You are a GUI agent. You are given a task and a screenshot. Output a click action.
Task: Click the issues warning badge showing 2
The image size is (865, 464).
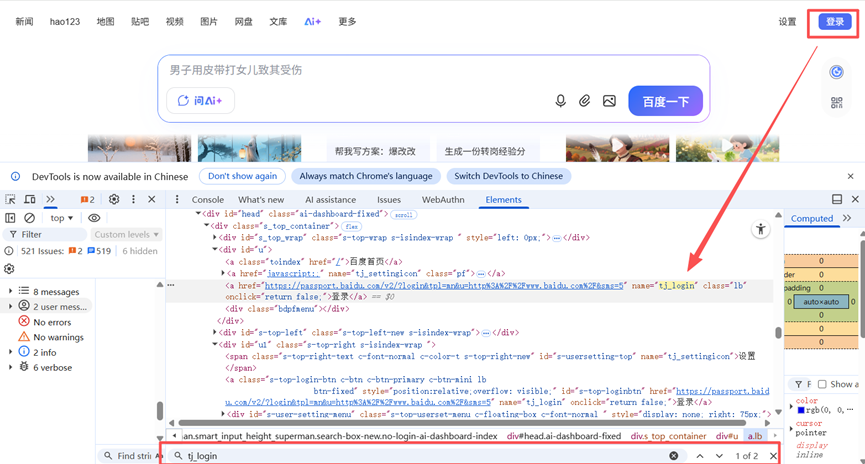(87, 199)
